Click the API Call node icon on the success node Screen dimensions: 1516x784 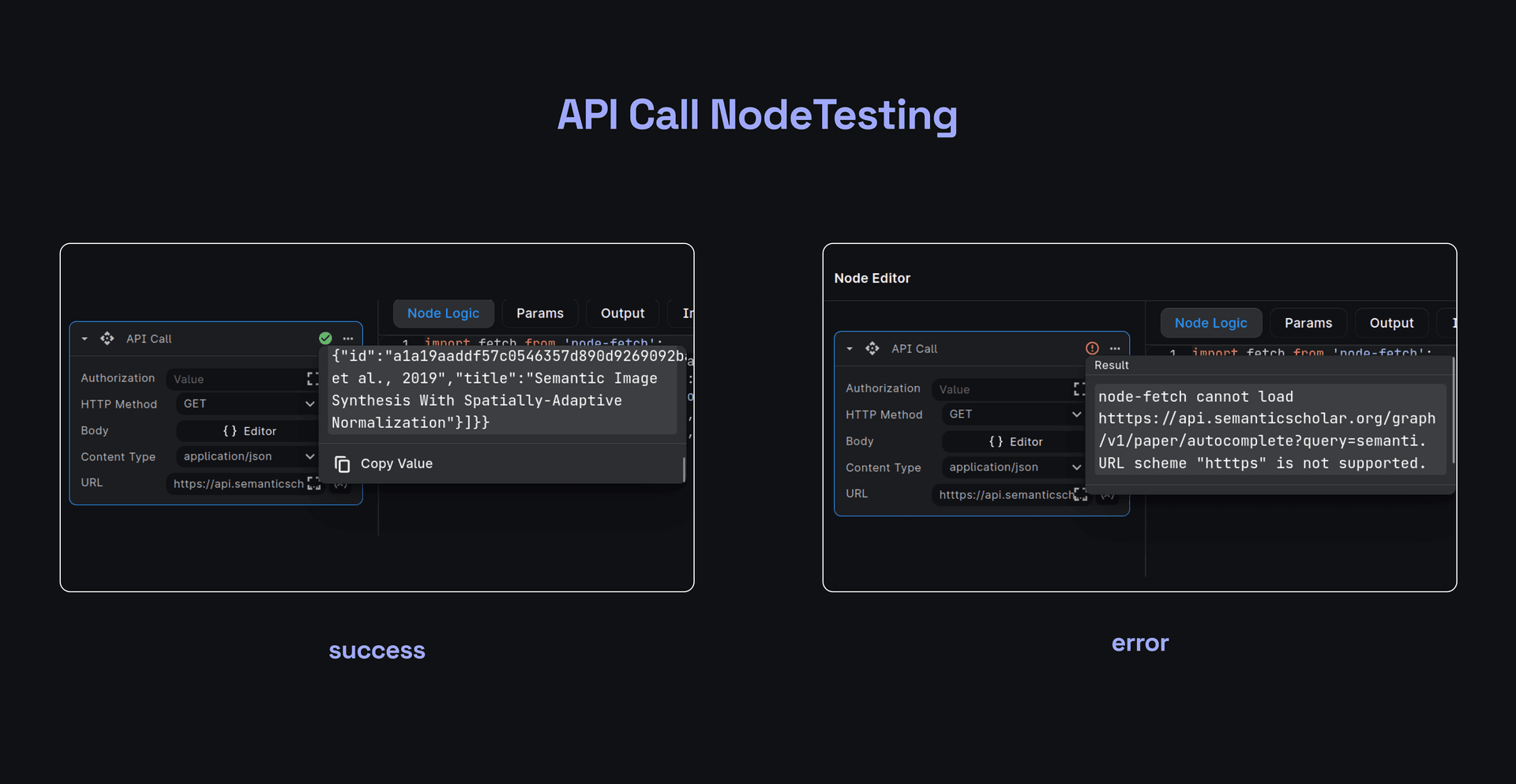[x=107, y=338]
